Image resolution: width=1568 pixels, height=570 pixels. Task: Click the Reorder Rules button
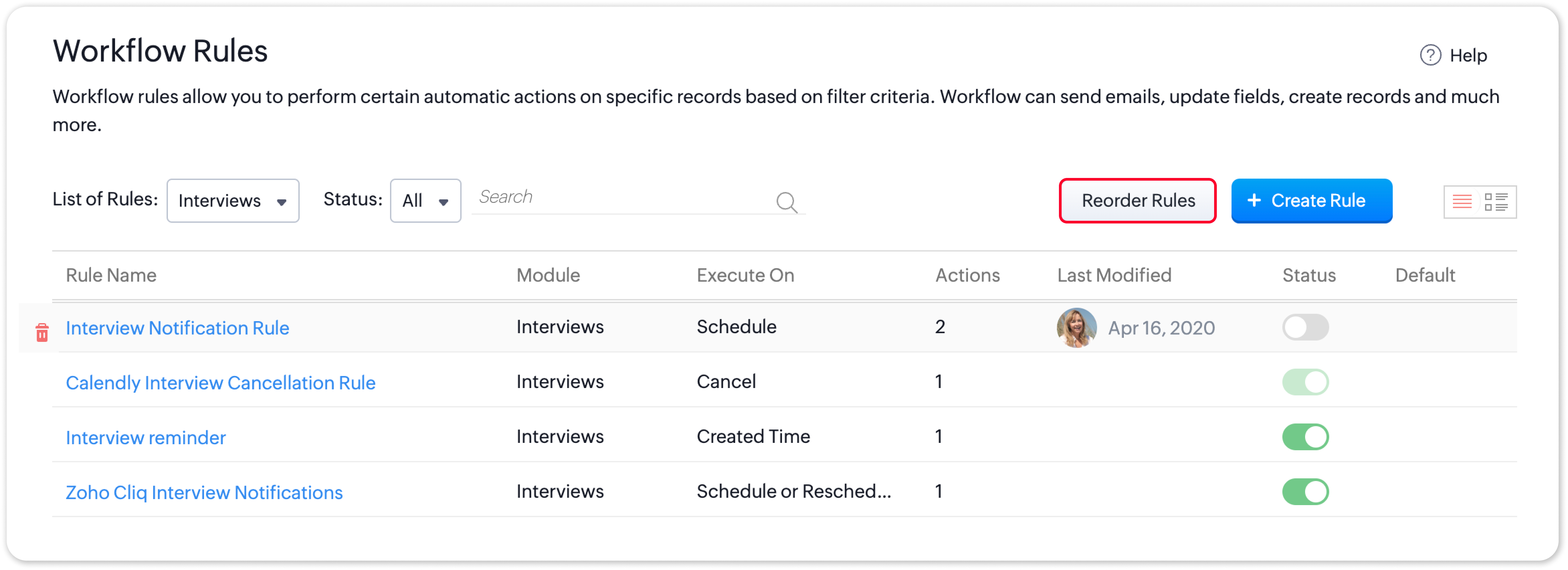pyautogui.click(x=1137, y=200)
